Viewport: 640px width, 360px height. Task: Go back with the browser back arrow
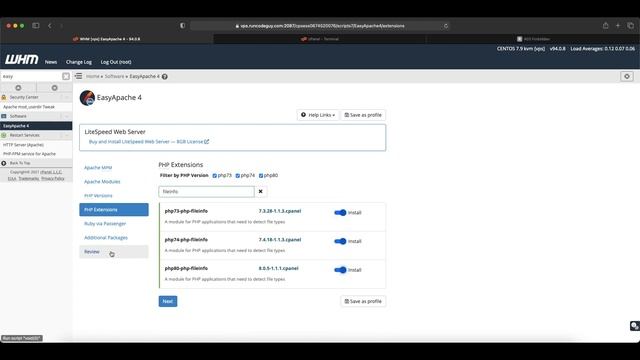click(x=50, y=26)
